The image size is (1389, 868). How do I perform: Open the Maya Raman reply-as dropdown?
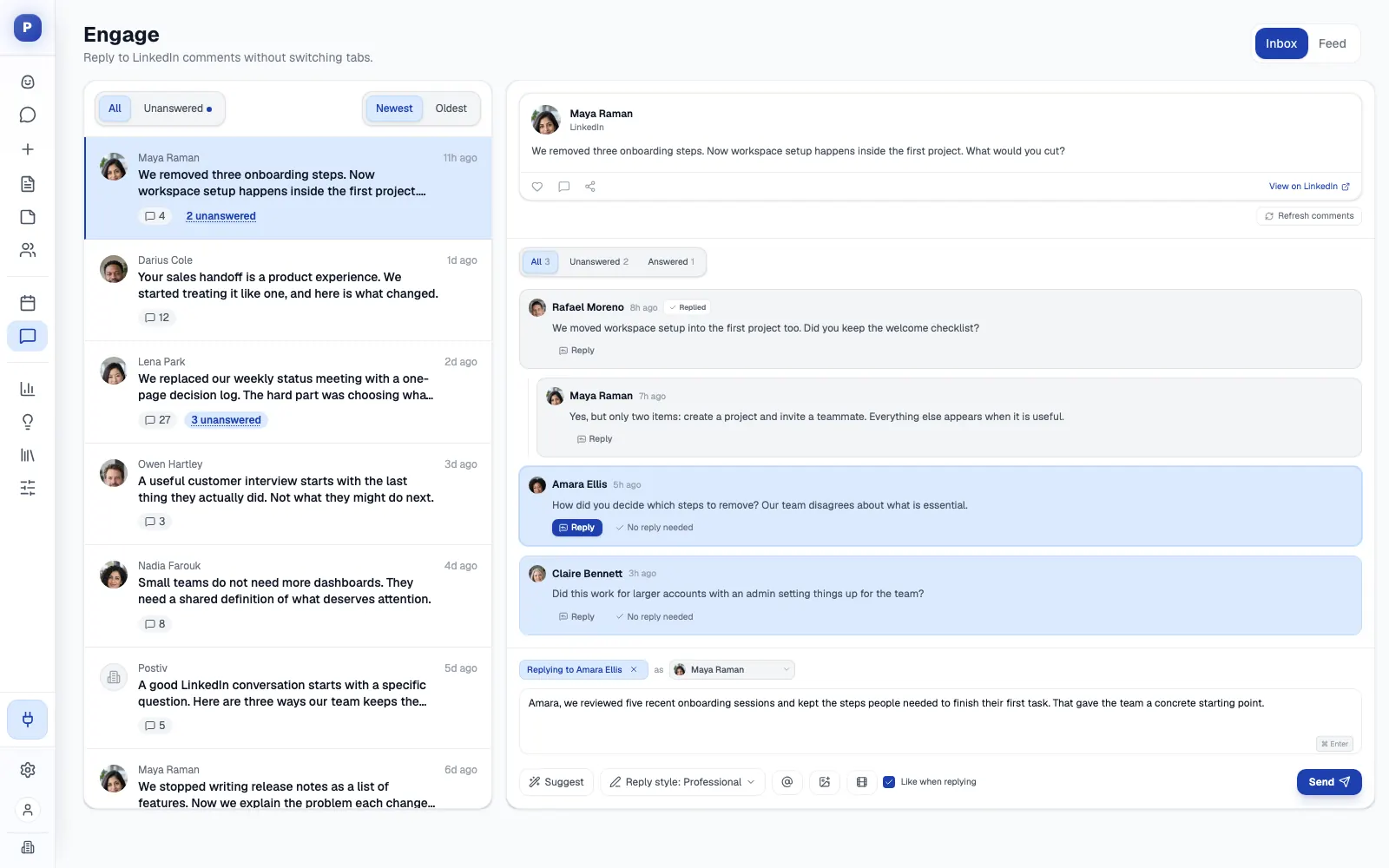click(733, 670)
